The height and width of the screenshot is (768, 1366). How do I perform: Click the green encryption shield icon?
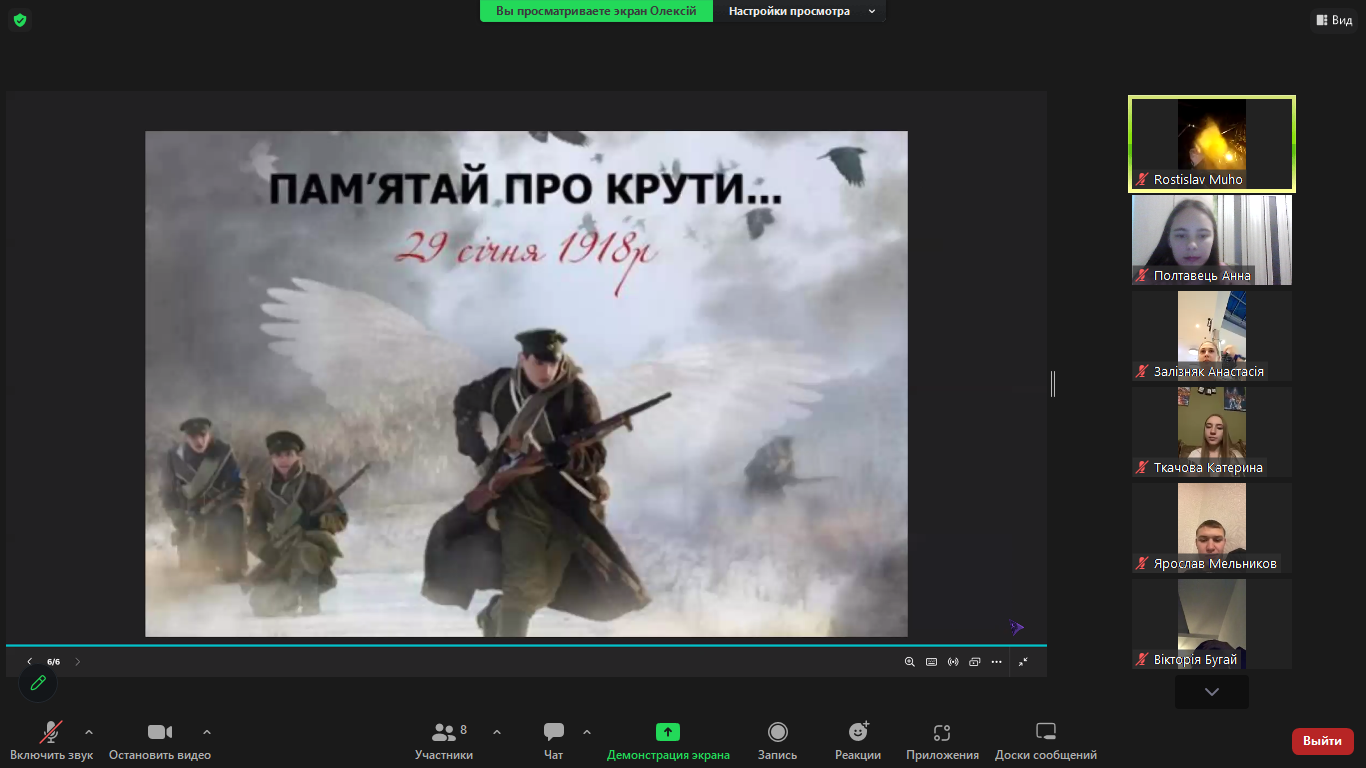point(20,20)
